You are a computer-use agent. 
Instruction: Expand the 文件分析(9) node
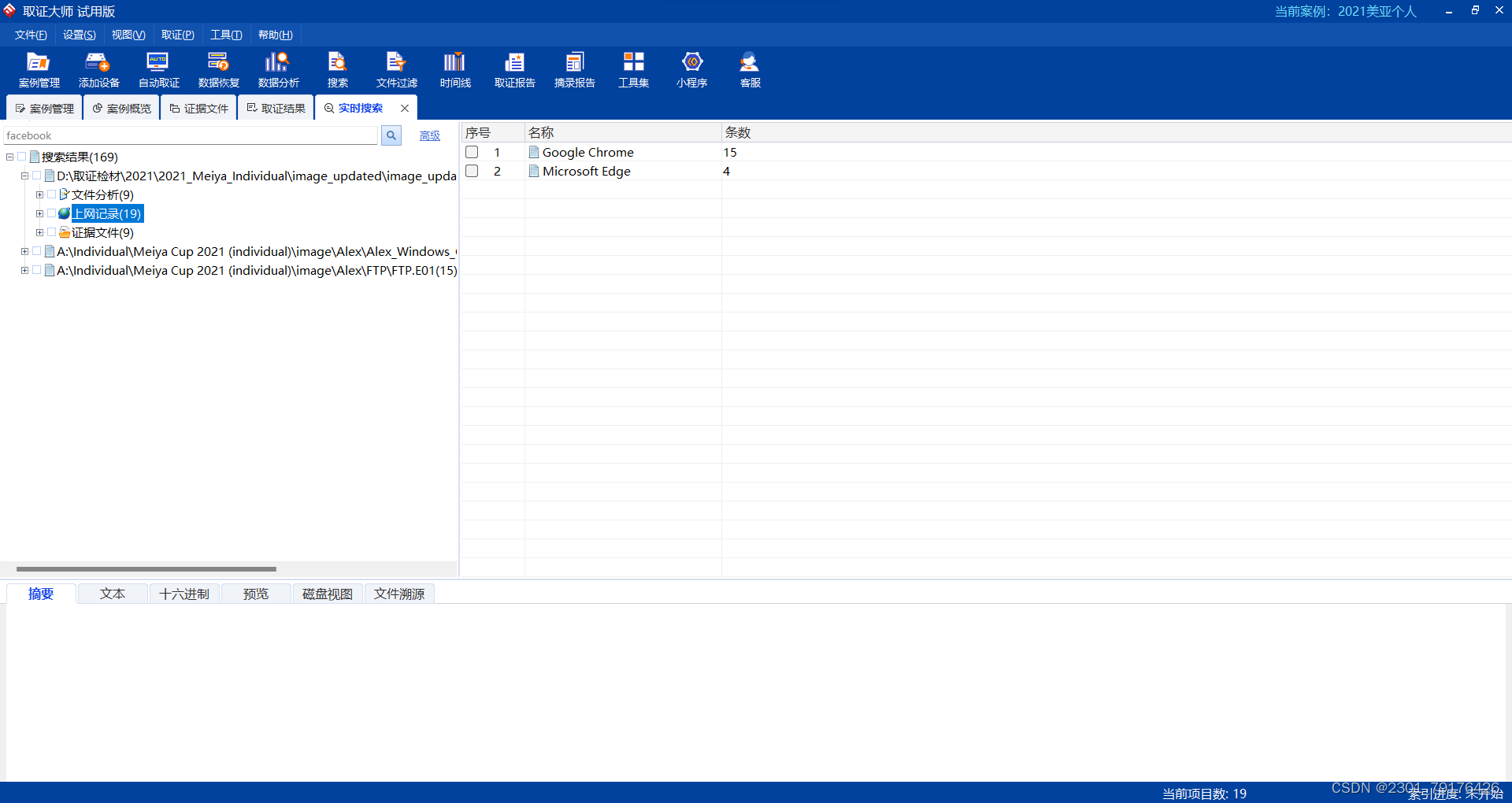(39, 194)
